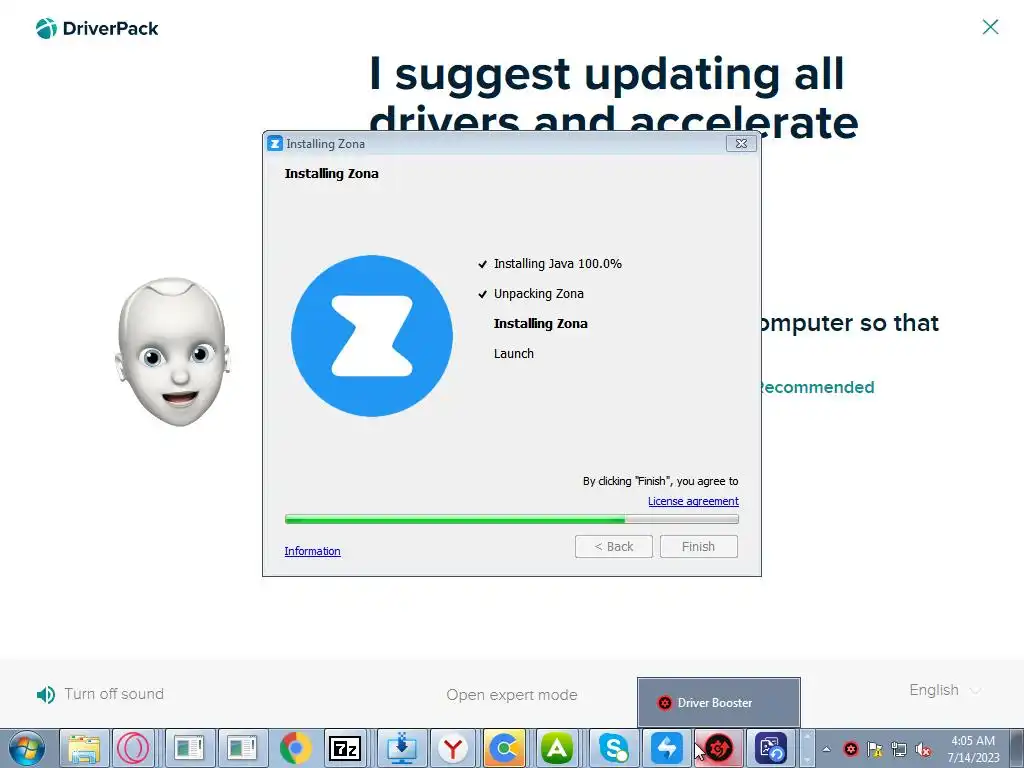Open the orange C browser taskbar icon

pos(504,748)
